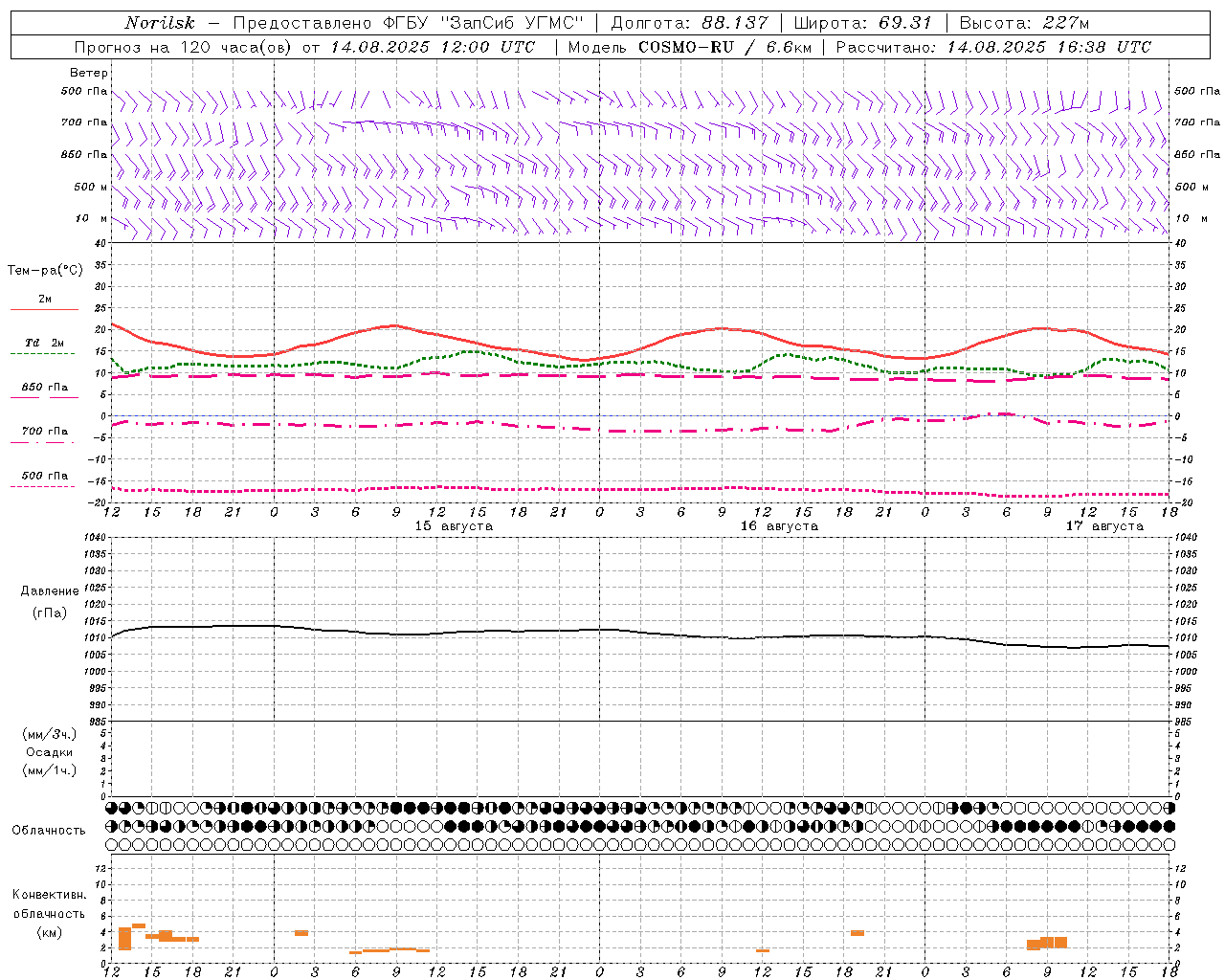1225x980 pixels.
Task: Click the Тем-ра(°C) temperature panel label
Action: 45,271
